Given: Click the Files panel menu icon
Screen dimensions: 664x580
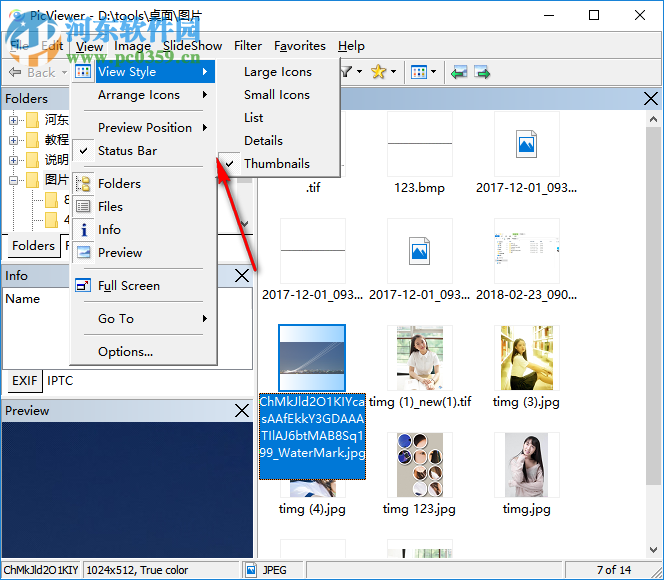Looking at the screenshot, I should [83, 206].
